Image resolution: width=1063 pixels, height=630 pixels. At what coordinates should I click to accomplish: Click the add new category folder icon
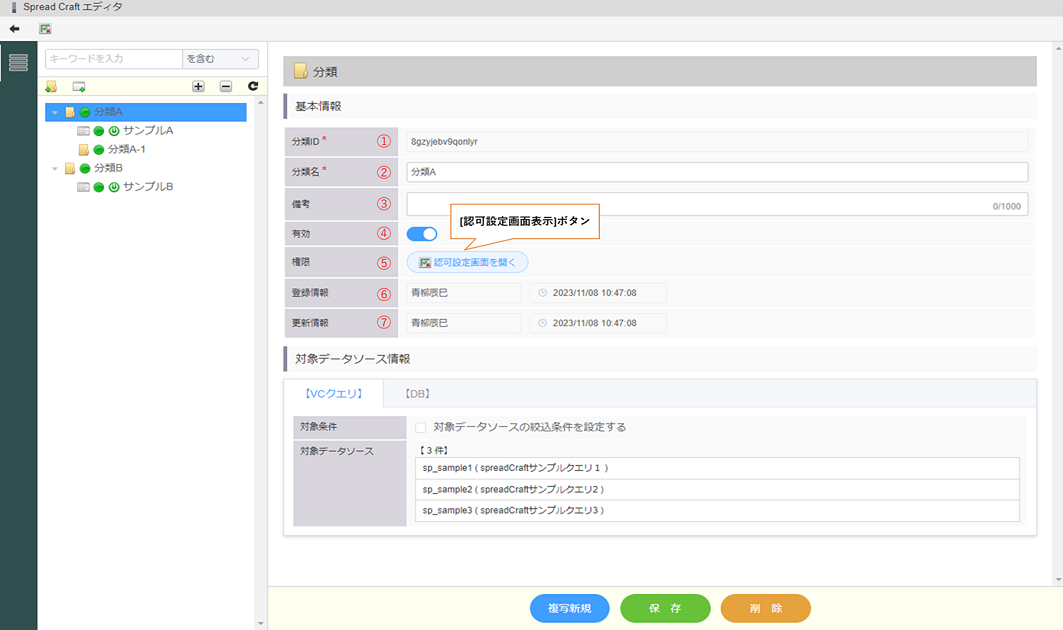(51, 87)
